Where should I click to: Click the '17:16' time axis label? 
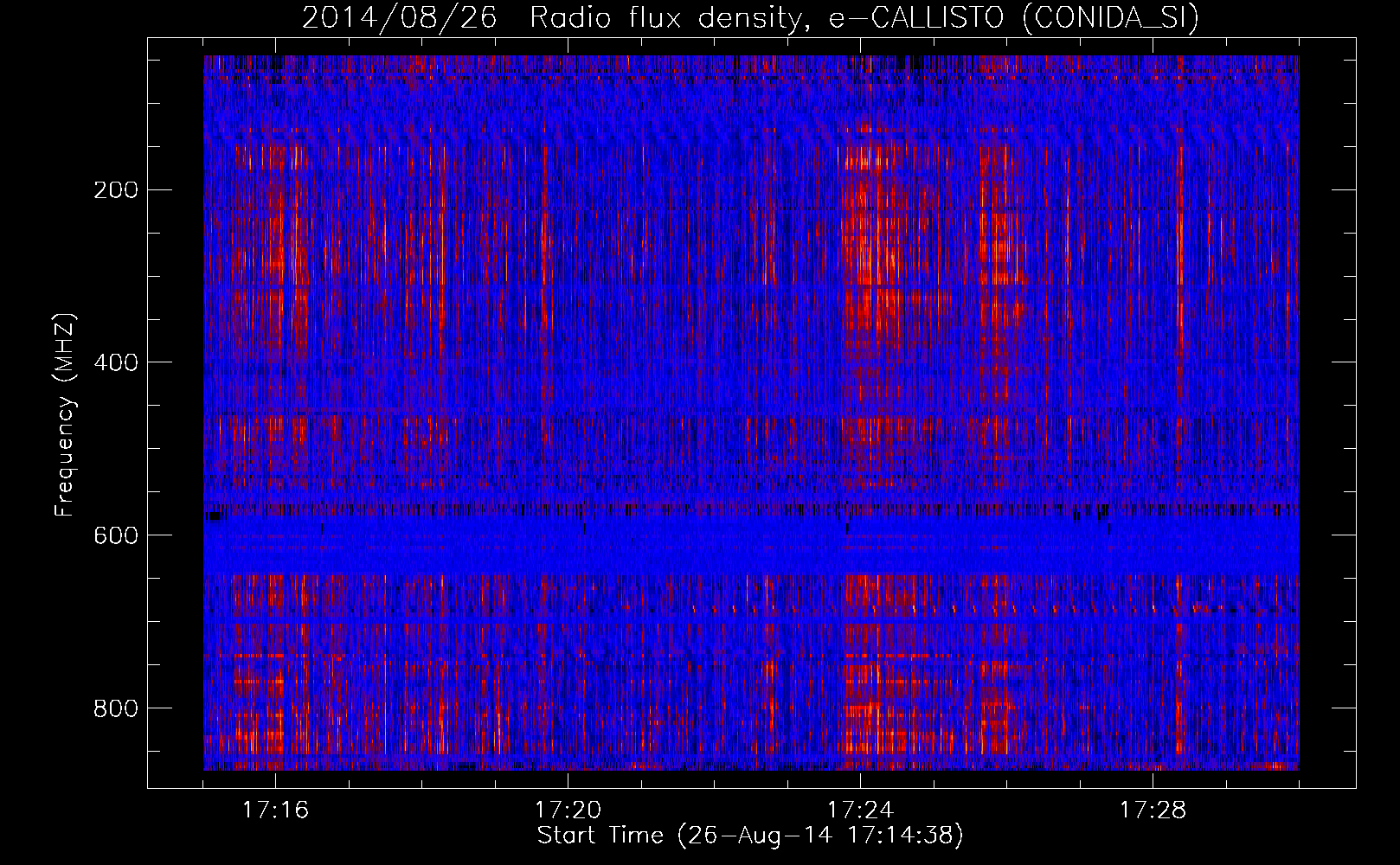[x=275, y=811]
